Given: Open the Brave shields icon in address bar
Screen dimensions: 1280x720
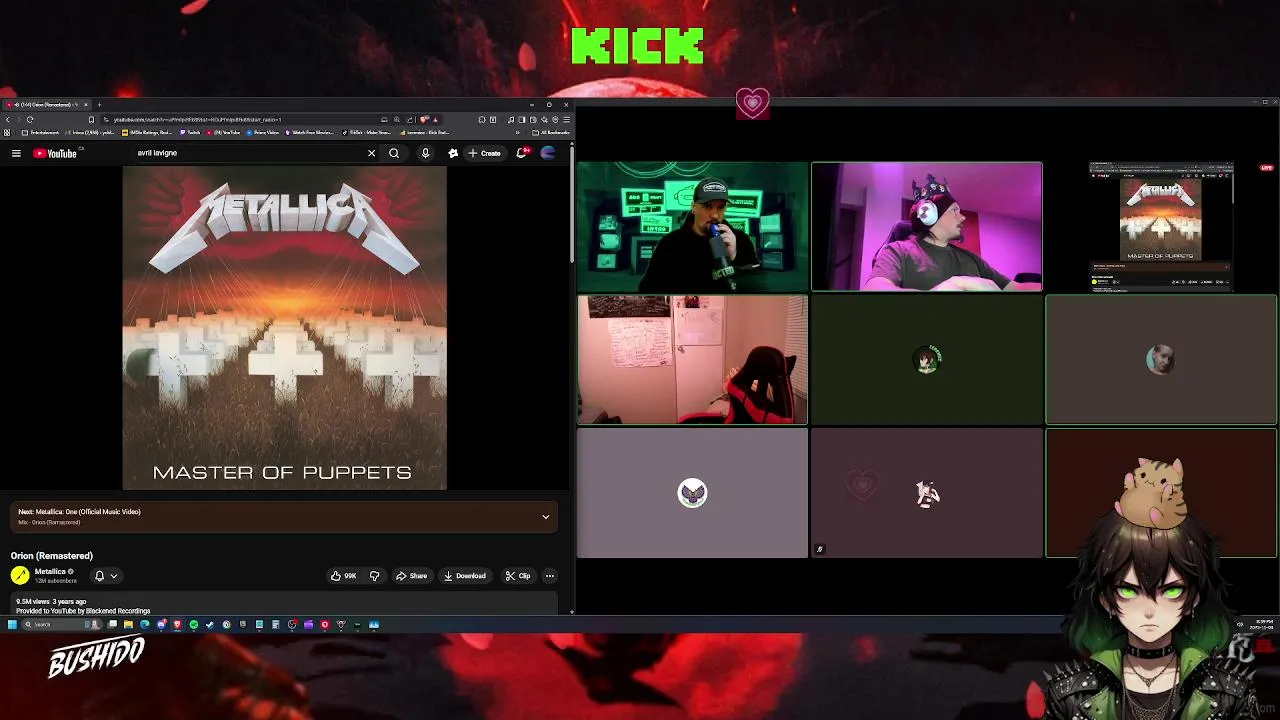Looking at the screenshot, I should coord(424,120).
